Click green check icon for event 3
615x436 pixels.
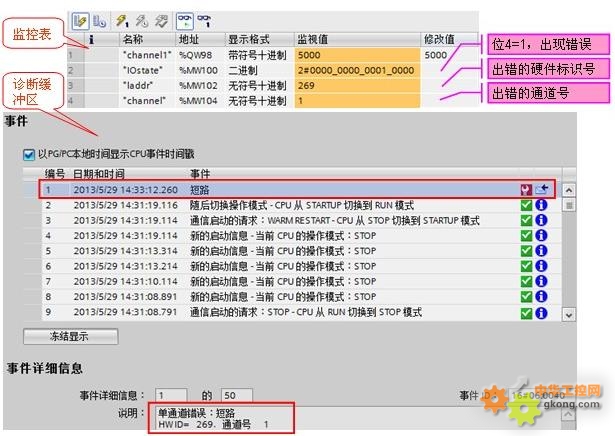click(526, 220)
